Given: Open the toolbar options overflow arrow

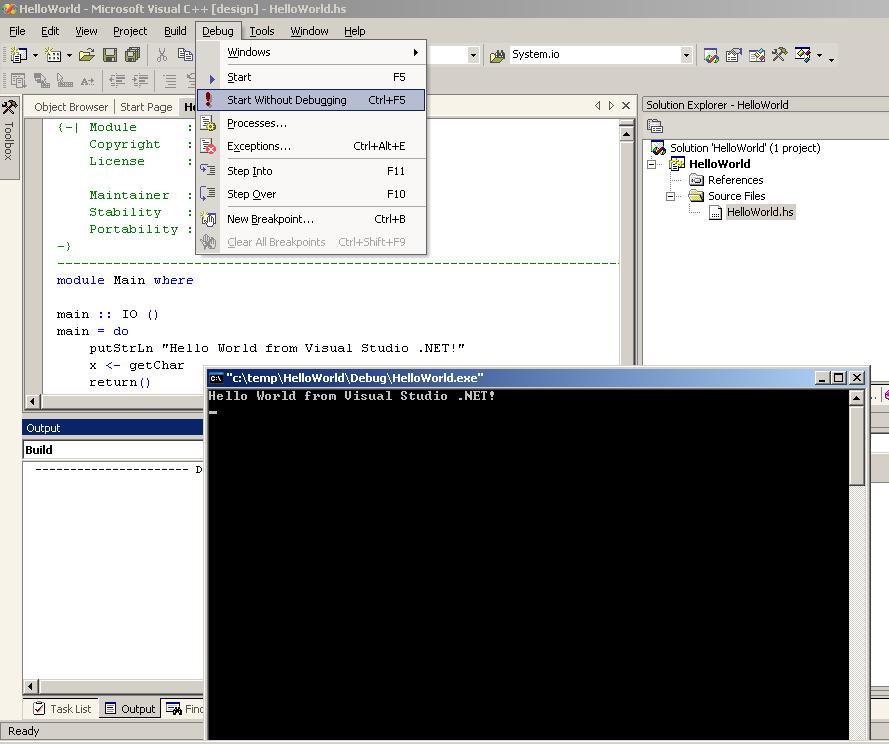Looking at the screenshot, I should [831, 58].
